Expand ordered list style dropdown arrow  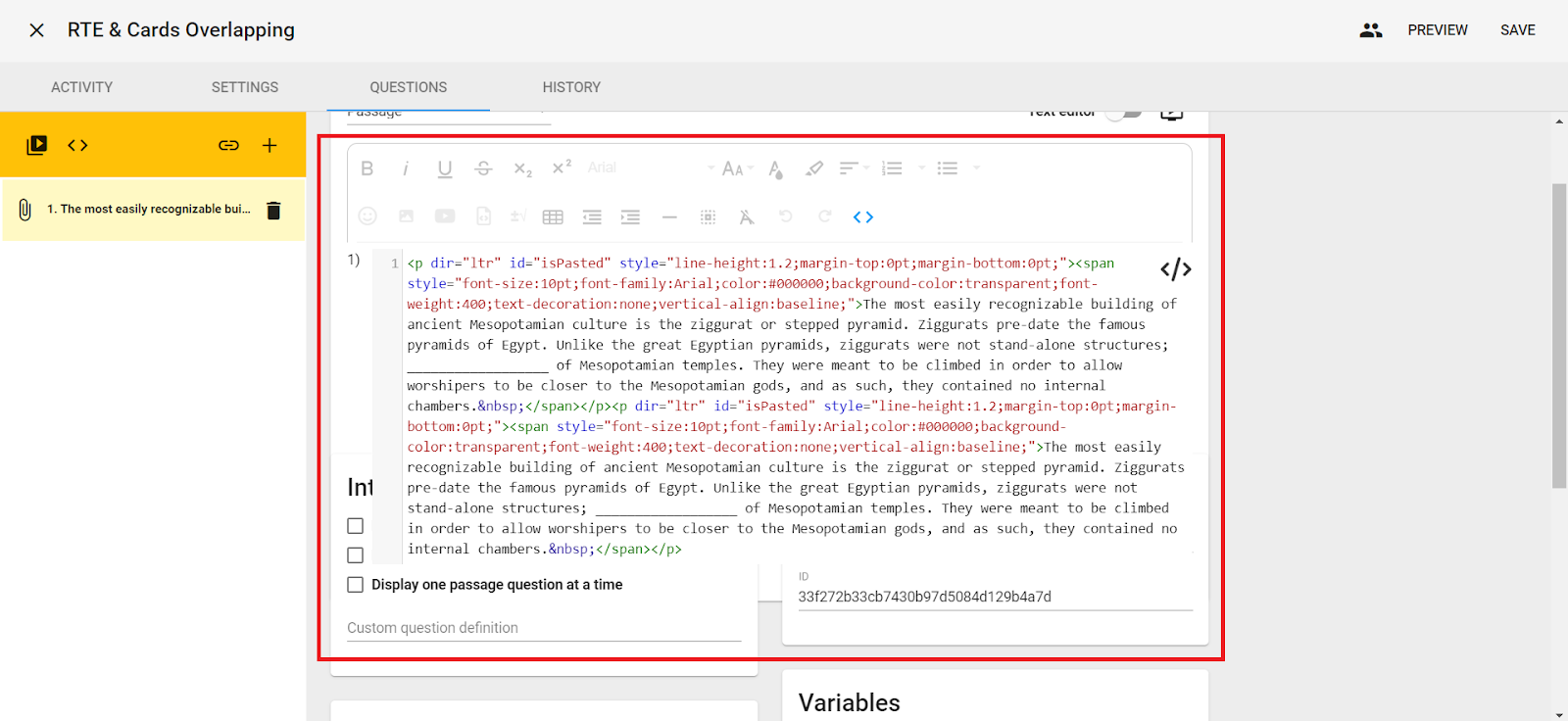[x=921, y=168]
